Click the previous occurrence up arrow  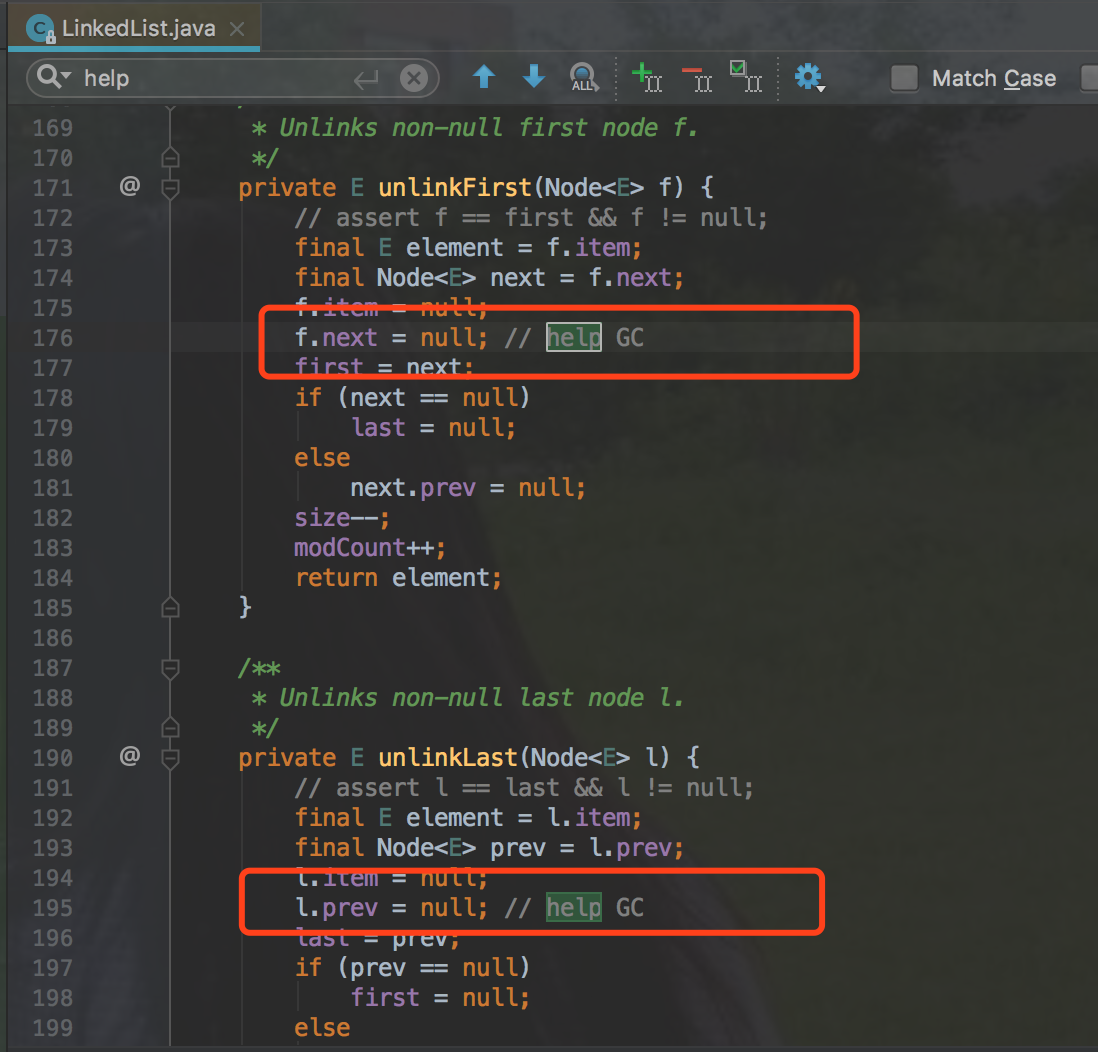pos(484,77)
